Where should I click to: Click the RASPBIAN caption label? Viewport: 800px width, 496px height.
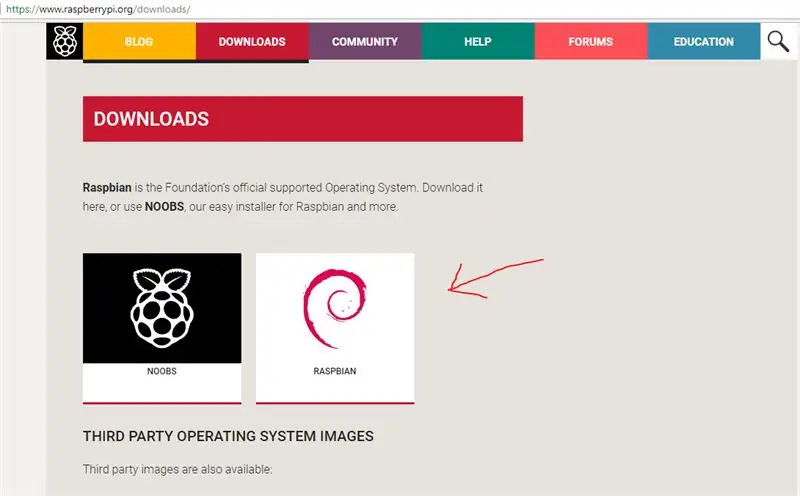[x=335, y=371]
